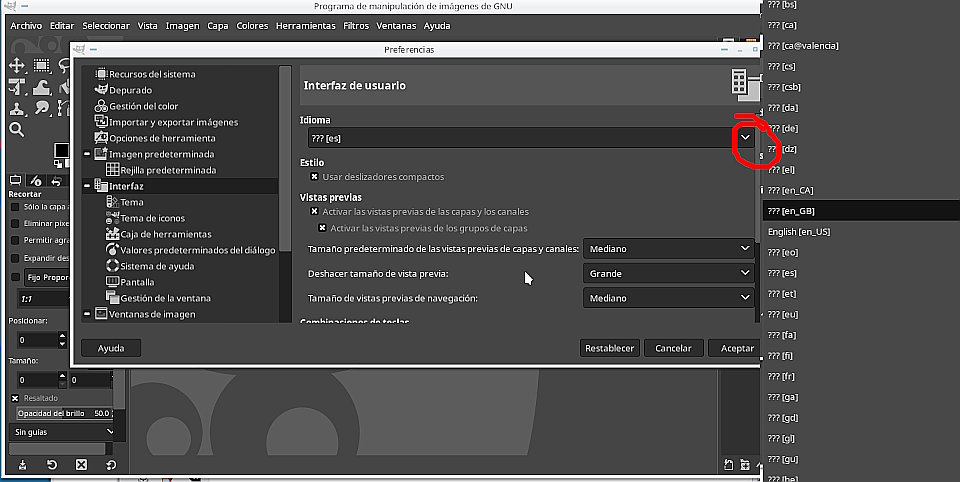Collapse the Interfaz tree node
This screenshot has width=960, height=482.
point(87,186)
